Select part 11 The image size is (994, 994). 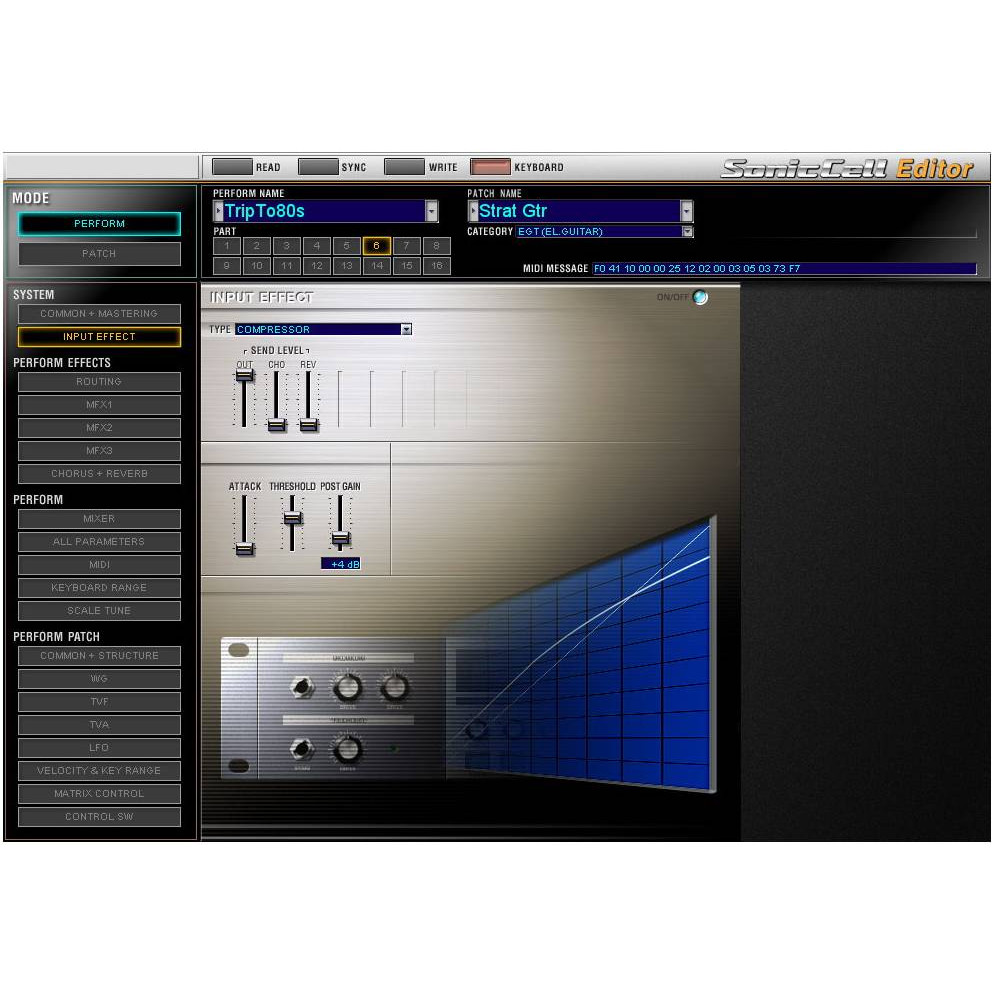tap(287, 266)
